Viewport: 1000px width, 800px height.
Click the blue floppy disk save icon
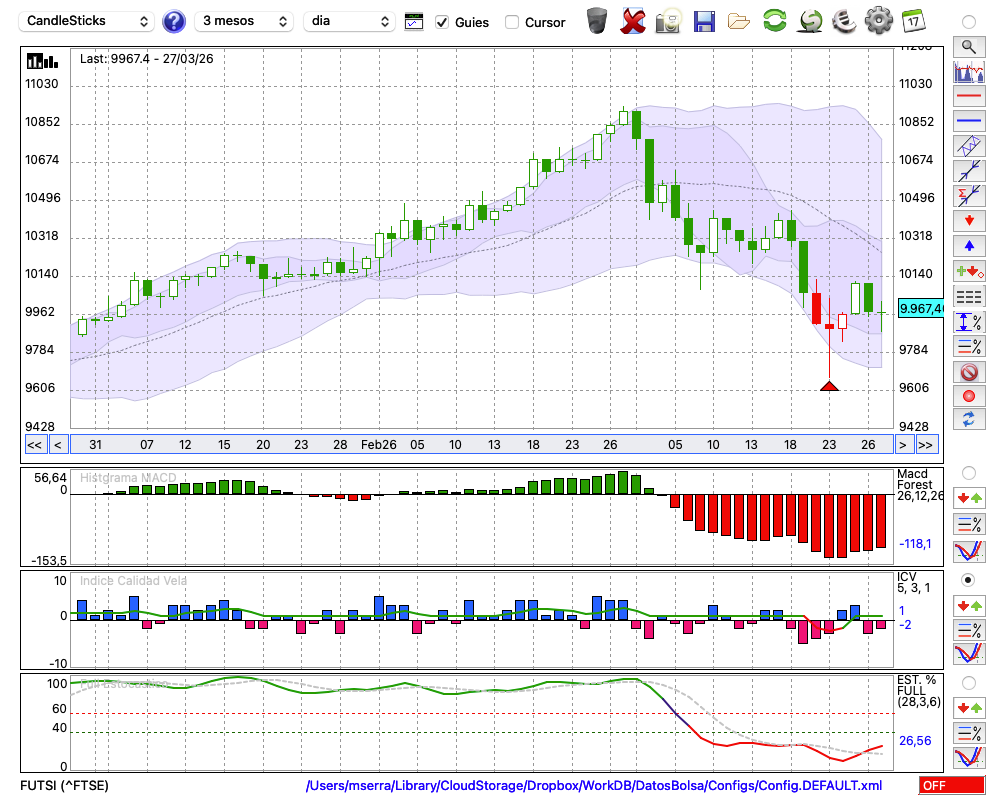tap(703, 21)
